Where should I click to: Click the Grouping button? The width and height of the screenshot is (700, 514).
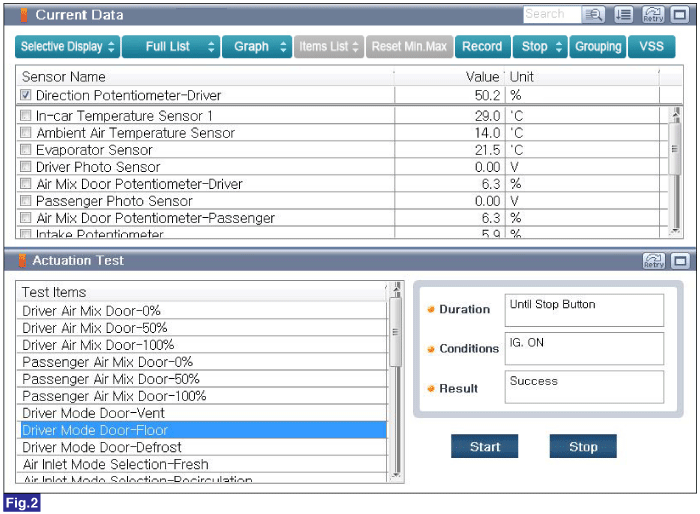598,47
